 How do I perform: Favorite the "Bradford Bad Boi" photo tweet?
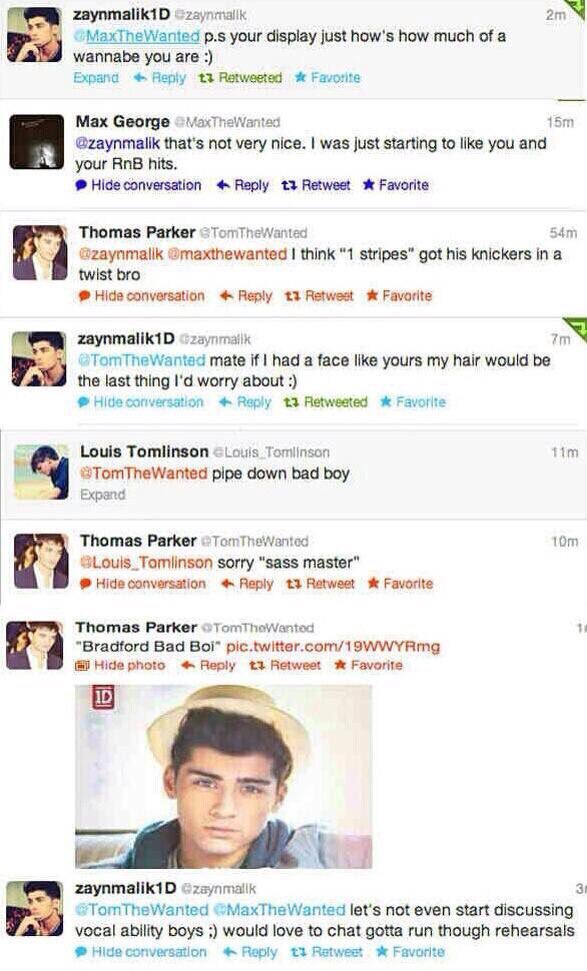(368, 665)
